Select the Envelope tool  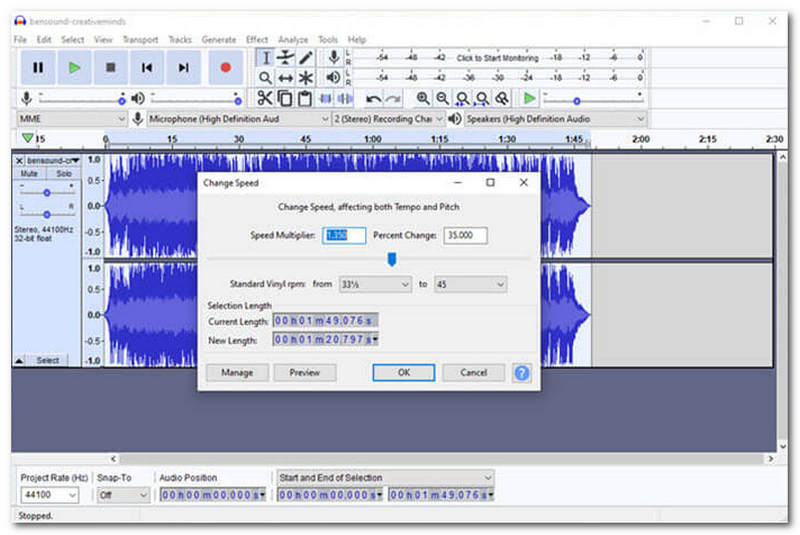tap(285, 58)
